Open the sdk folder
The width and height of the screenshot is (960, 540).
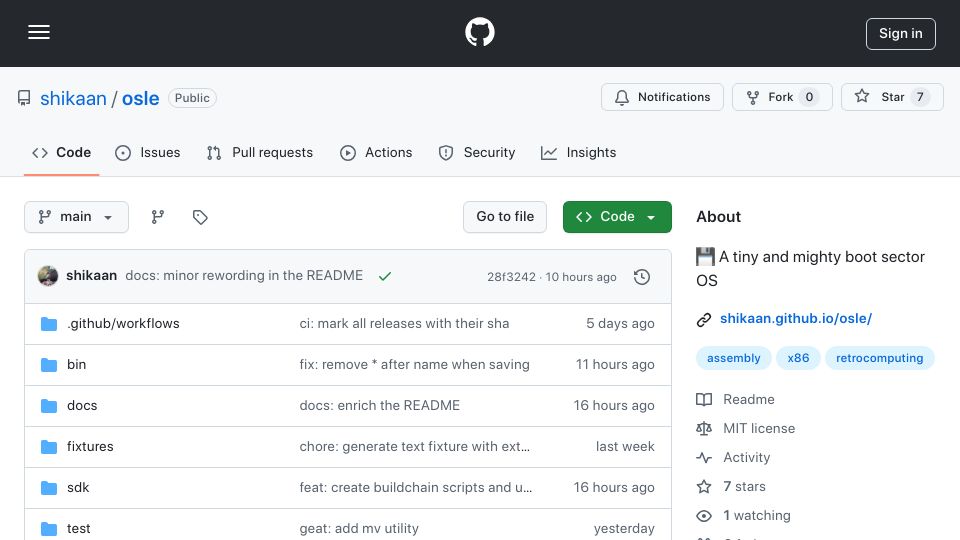78,487
